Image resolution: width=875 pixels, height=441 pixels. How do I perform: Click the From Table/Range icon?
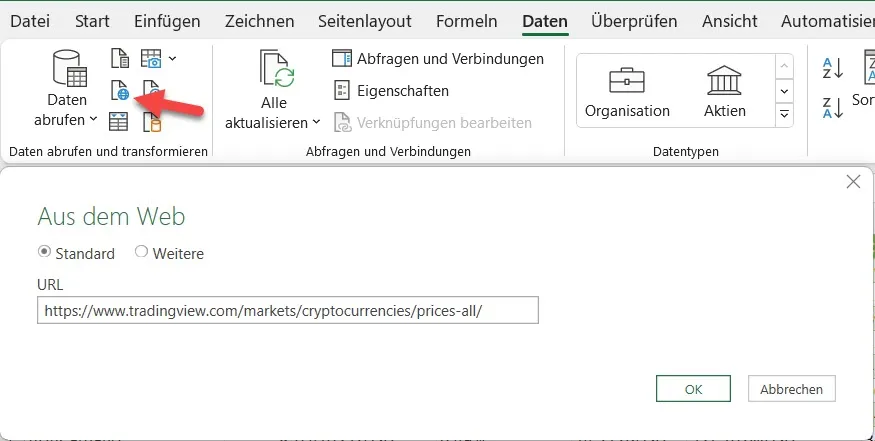click(118, 121)
